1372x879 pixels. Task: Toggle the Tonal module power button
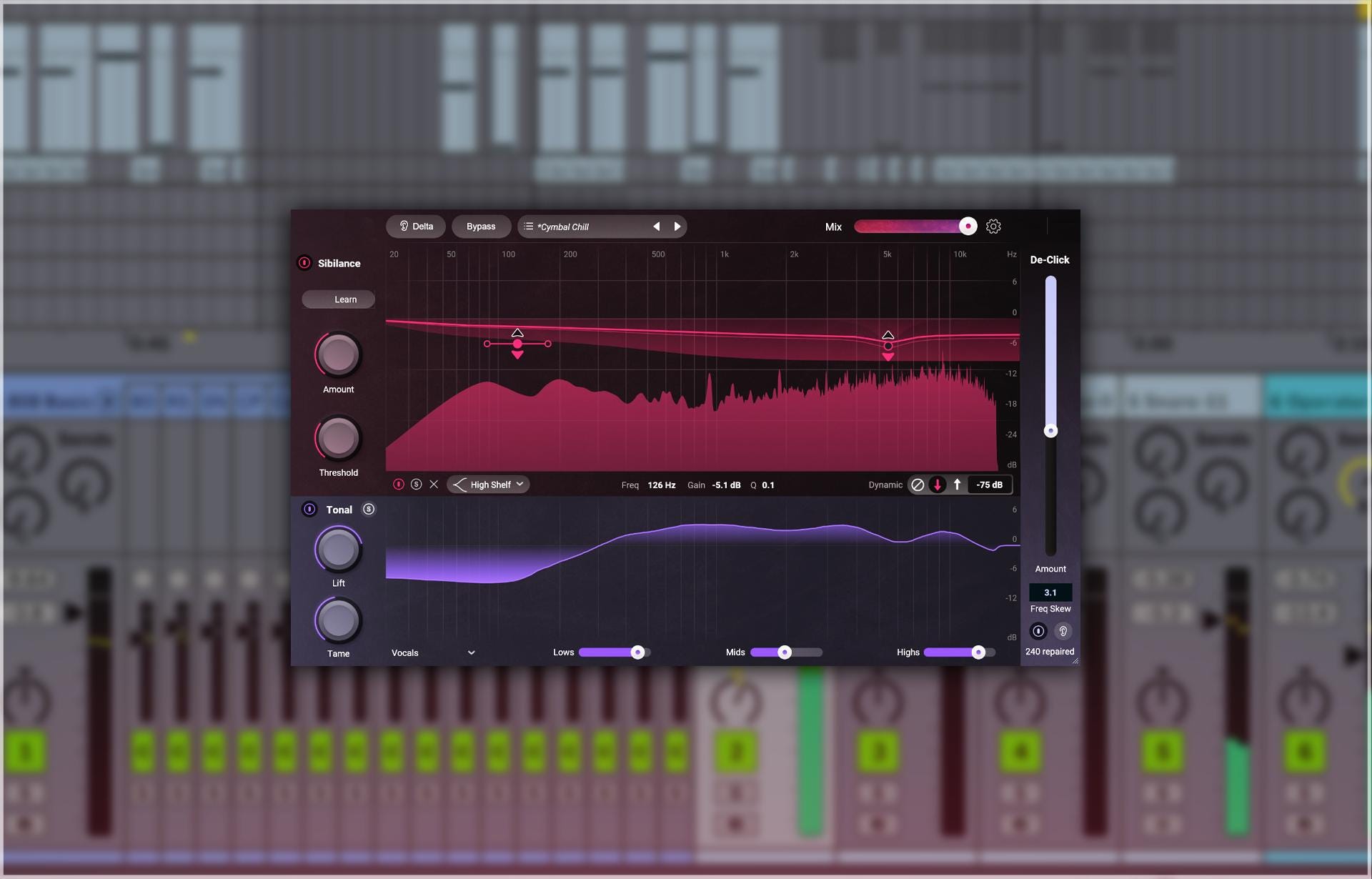[309, 510]
